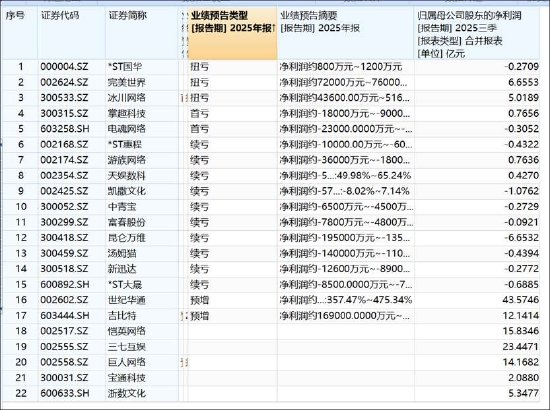
Task: Click net profit value -1.0762
Action: tap(522, 191)
